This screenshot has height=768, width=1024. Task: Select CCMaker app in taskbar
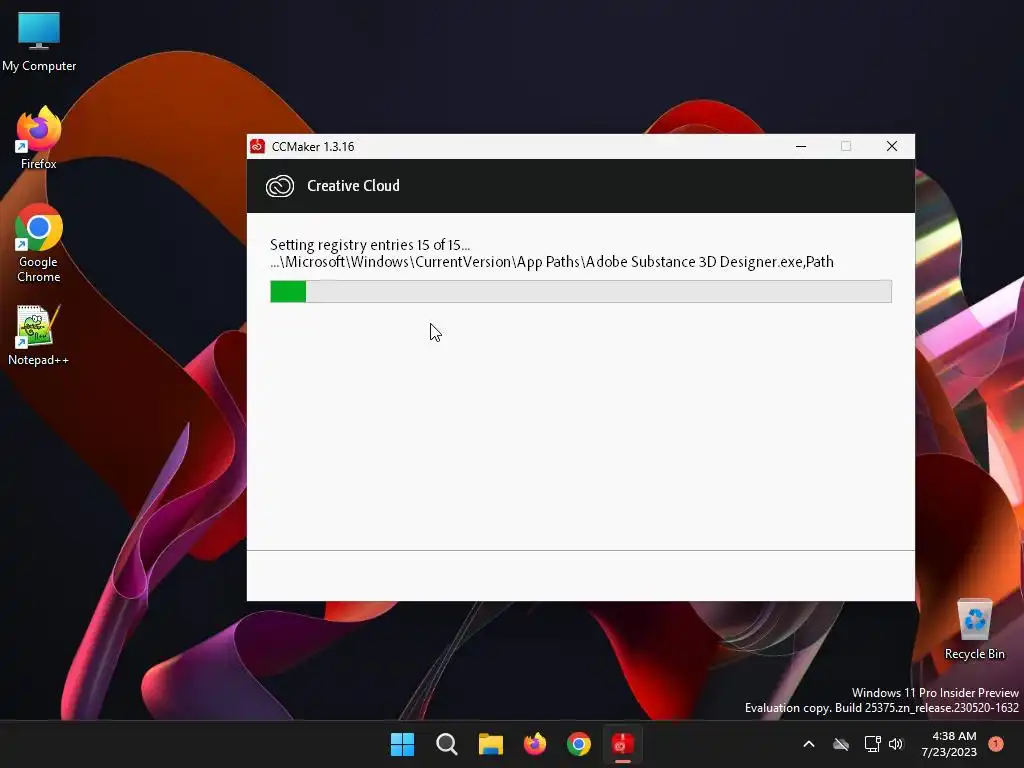pyautogui.click(x=622, y=744)
